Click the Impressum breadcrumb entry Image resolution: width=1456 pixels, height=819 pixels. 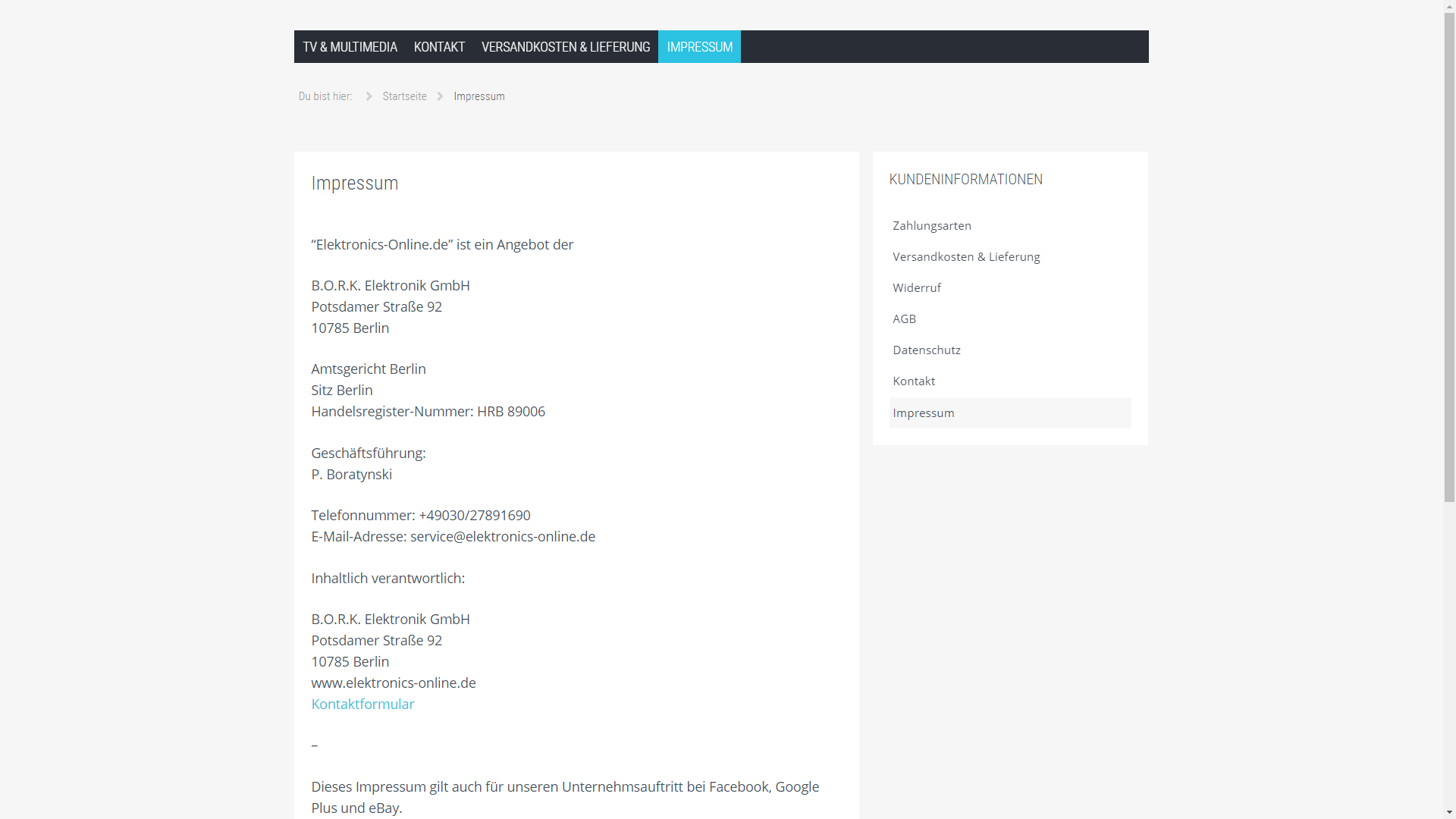point(479,96)
